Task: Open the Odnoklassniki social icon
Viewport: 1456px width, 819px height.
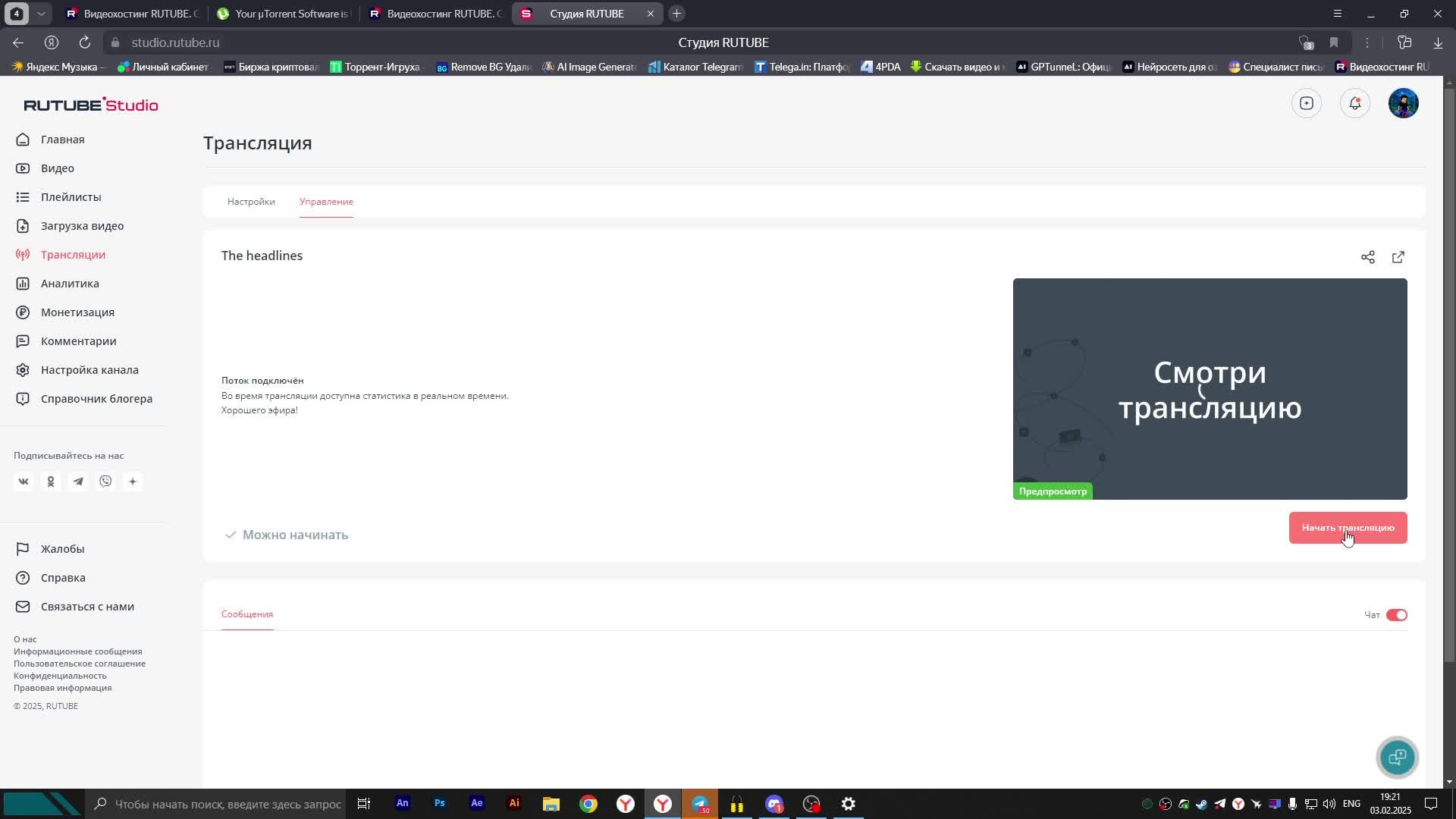Action: (x=51, y=482)
